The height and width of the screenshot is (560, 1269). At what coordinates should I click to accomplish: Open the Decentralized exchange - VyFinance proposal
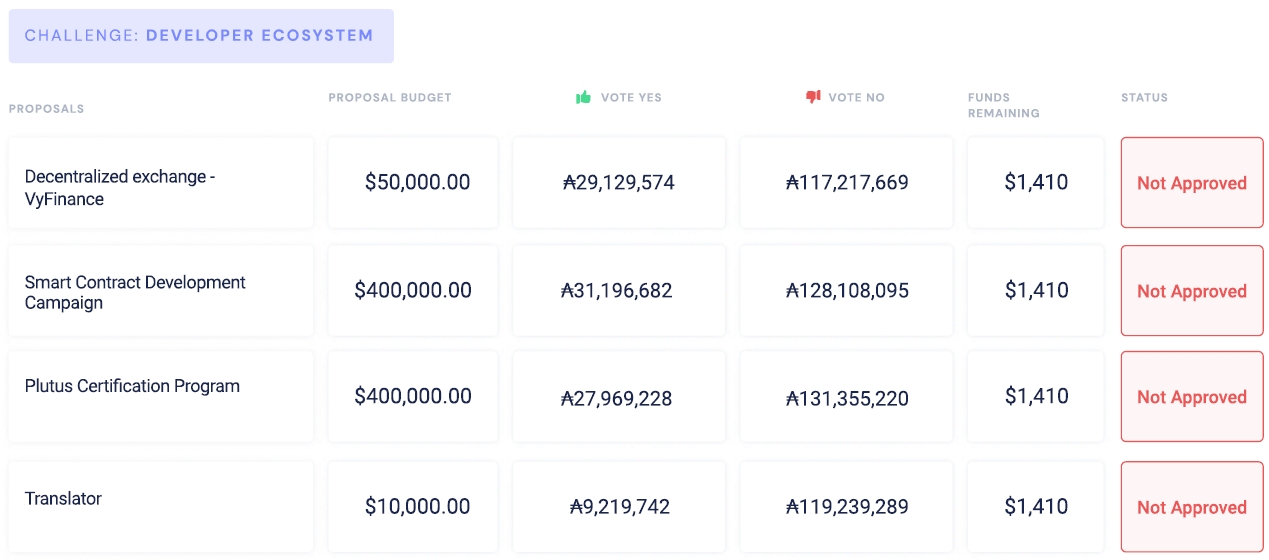[x=120, y=187]
